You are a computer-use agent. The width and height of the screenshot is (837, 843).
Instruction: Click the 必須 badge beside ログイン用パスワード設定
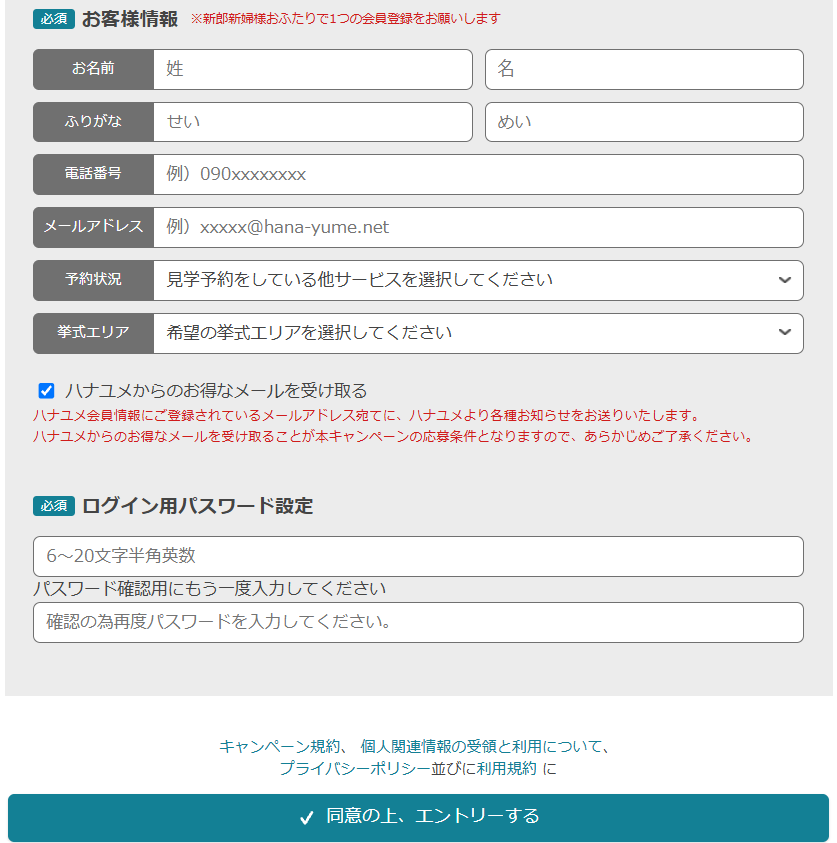click(x=54, y=506)
